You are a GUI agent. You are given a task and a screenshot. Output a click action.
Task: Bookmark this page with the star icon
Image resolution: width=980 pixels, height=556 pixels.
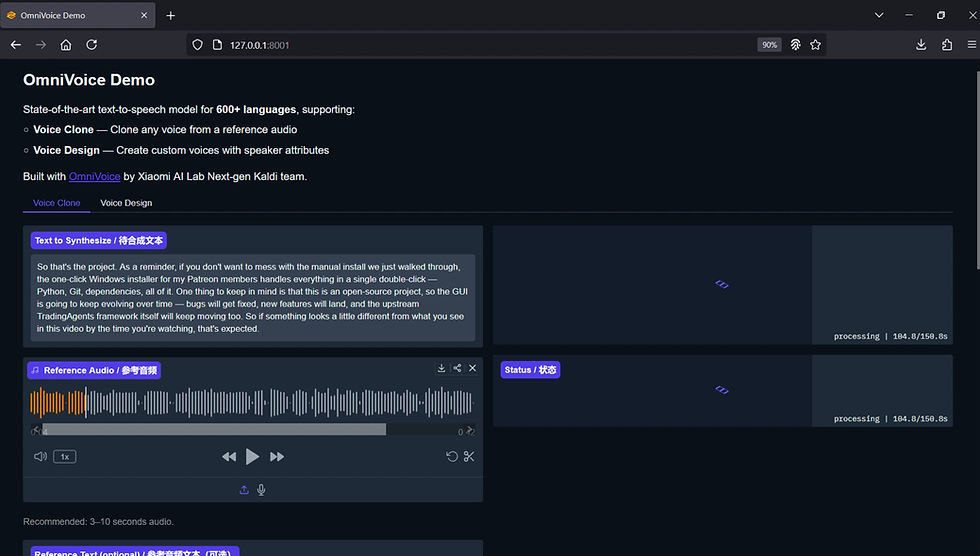coord(815,45)
